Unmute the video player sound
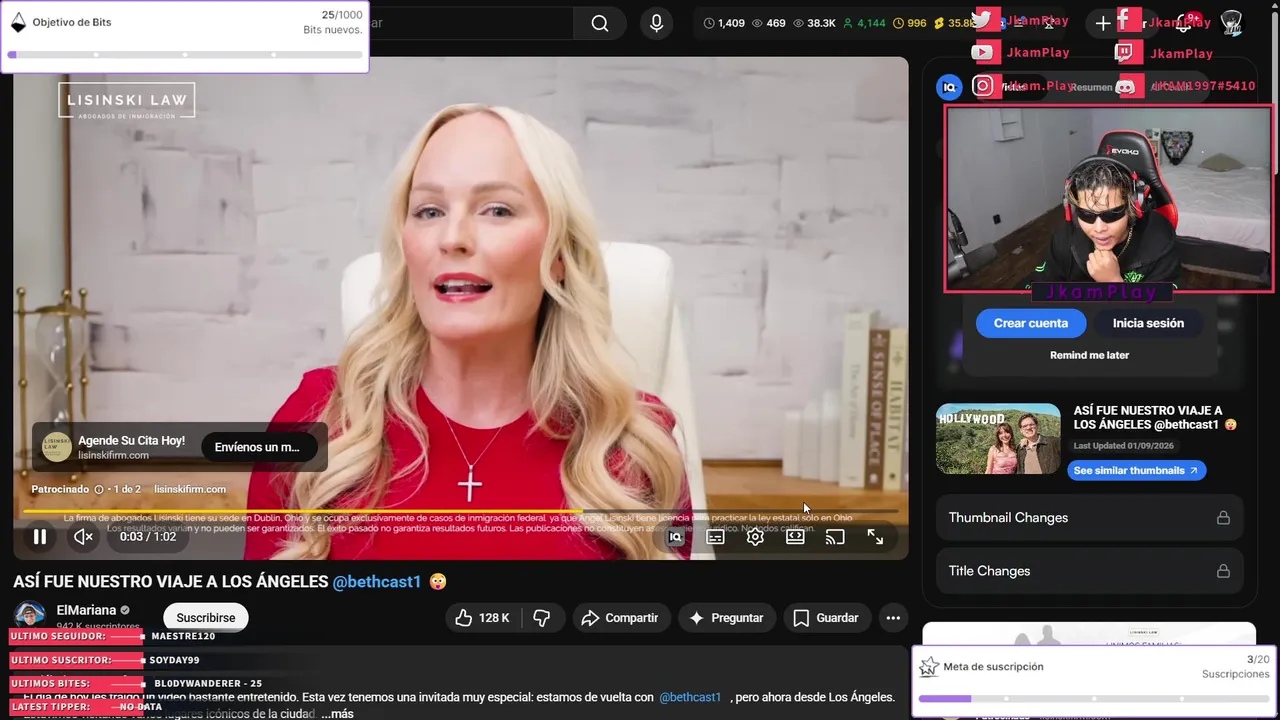 point(84,537)
